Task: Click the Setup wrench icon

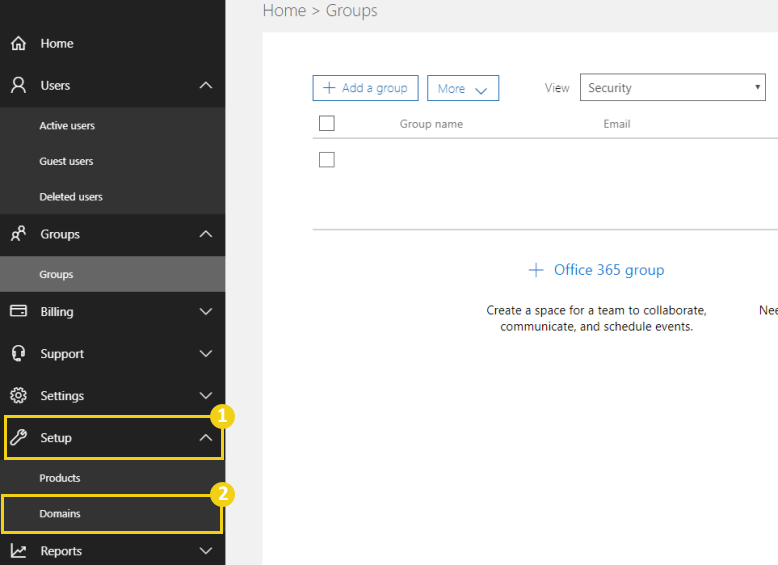Action: 18,438
